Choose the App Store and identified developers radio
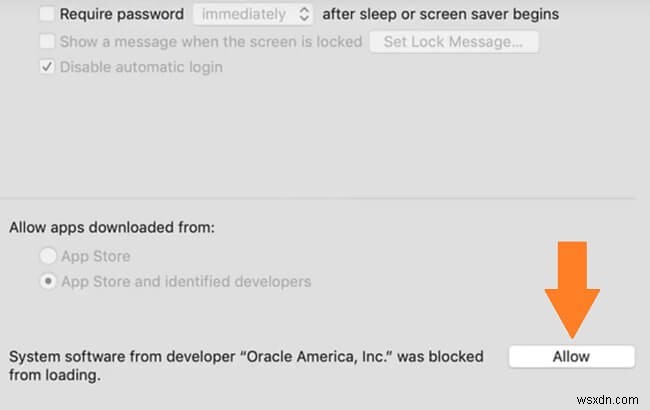Screen dimensions: 650x410 click(x=47, y=281)
